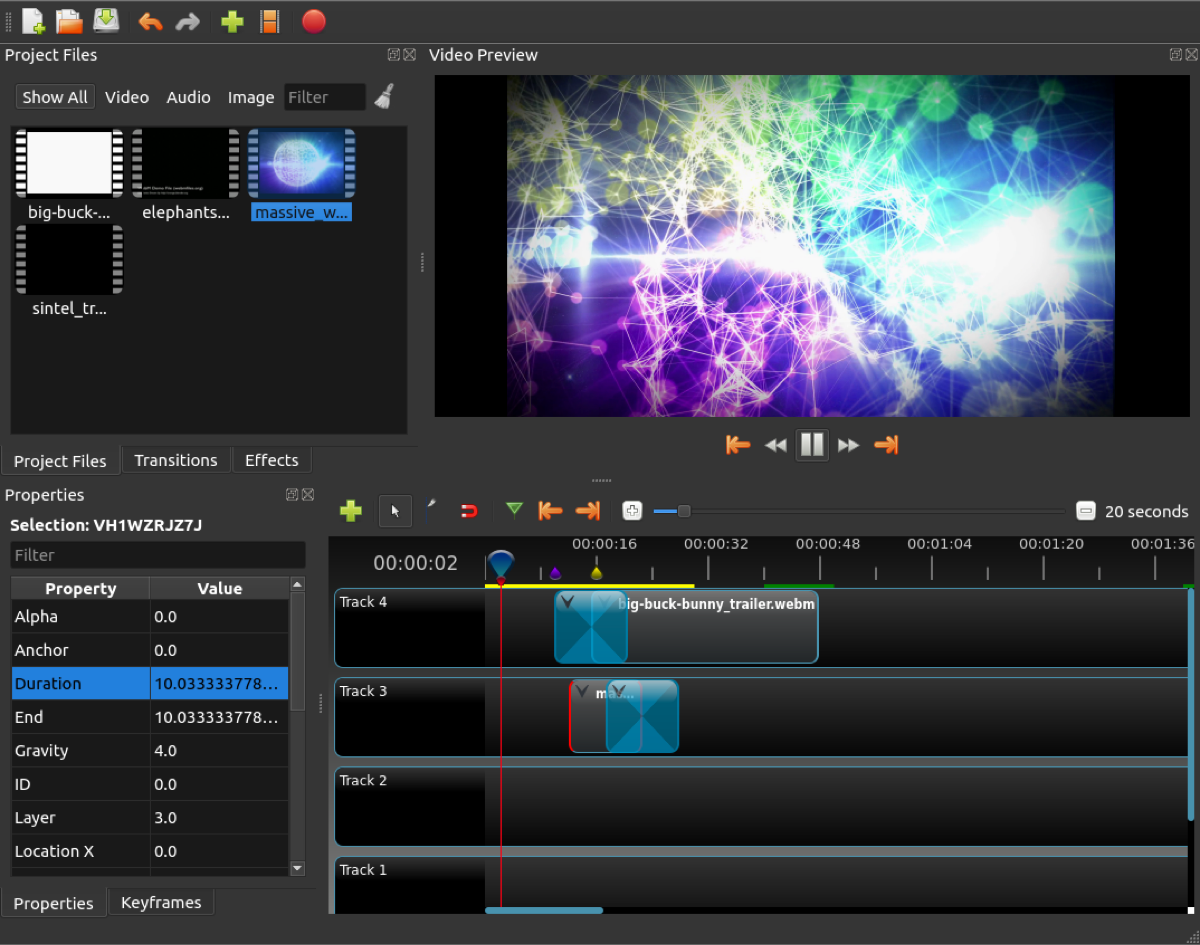
Task: Add a marker with the green triangle dropdown
Action: point(514,511)
